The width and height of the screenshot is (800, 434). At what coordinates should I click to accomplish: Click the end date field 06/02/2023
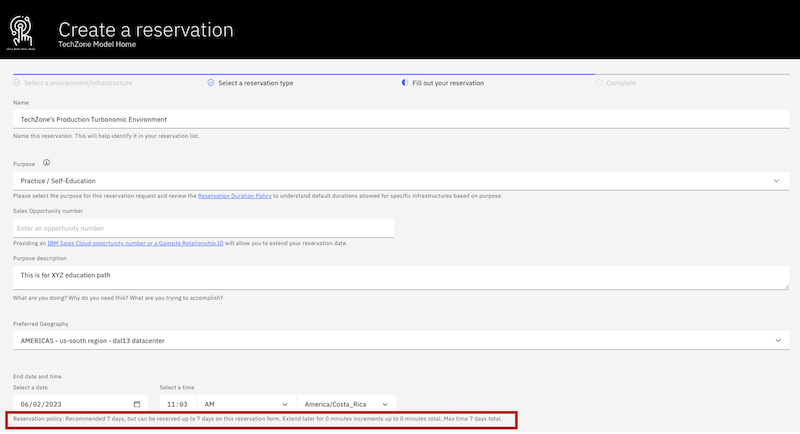pyautogui.click(x=81, y=404)
